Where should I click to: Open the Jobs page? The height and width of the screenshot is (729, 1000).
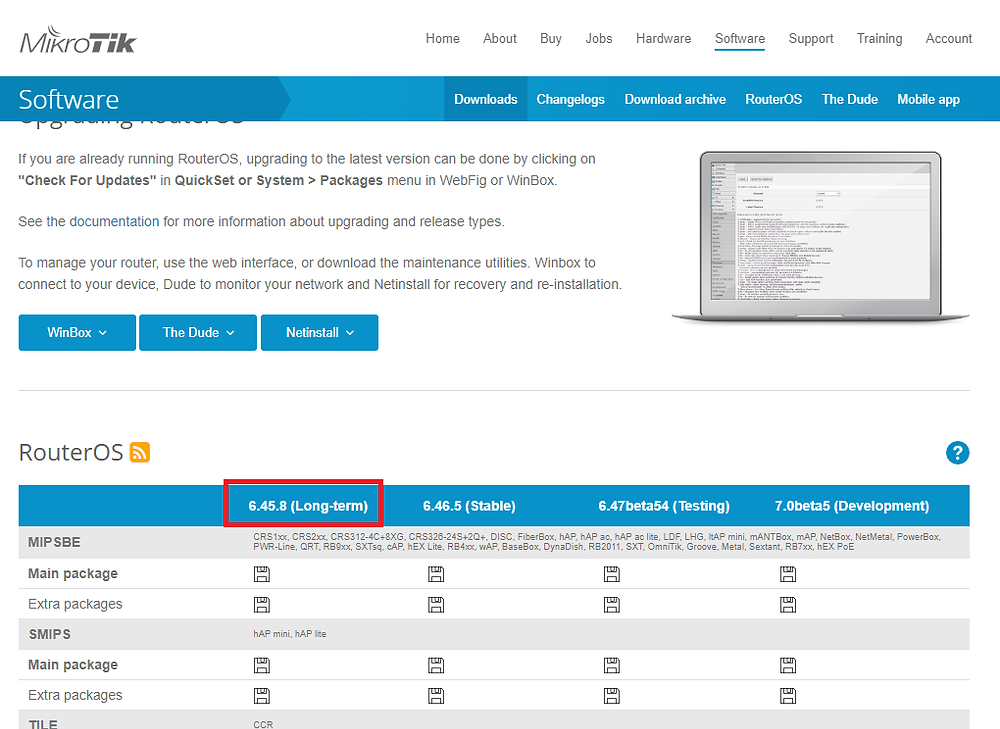click(x=599, y=38)
